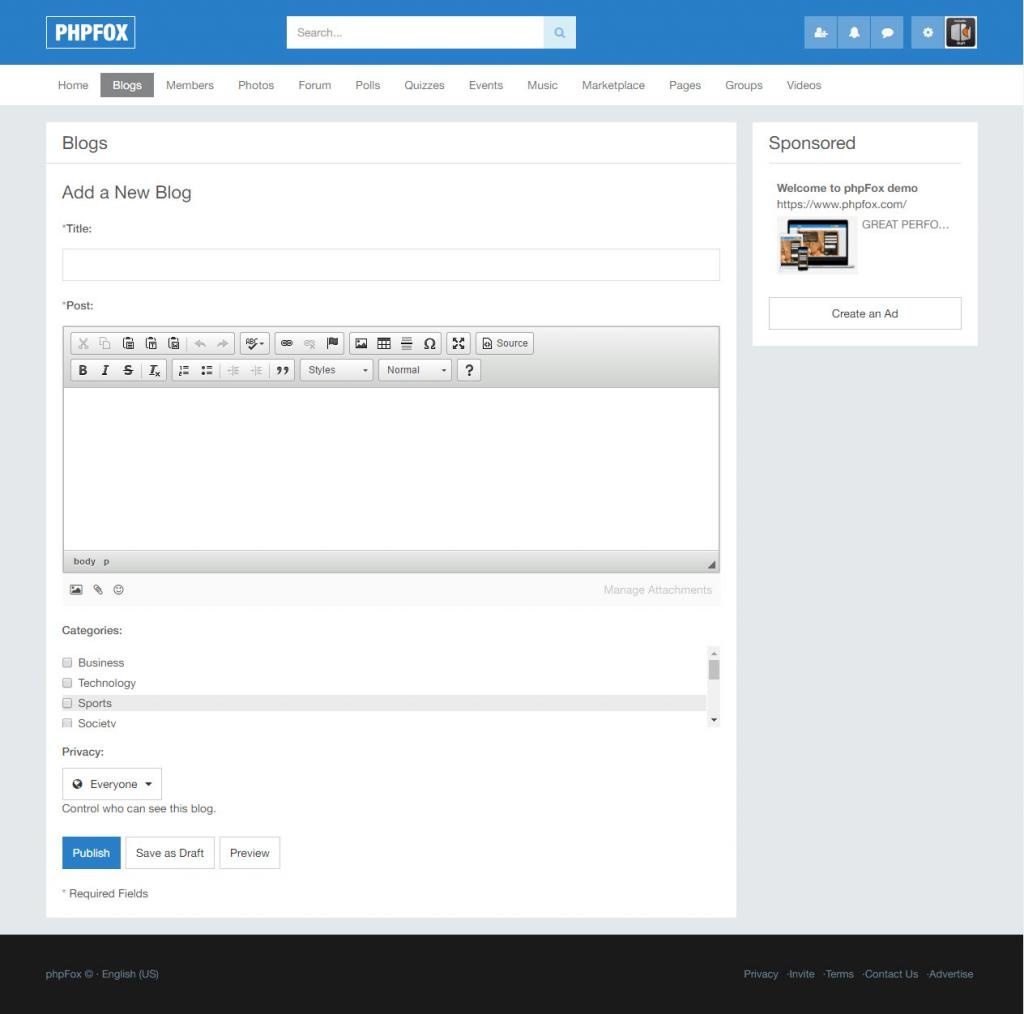This screenshot has width=1024, height=1014.
Task: Click the Create an Ad button
Action: [x=865, y=313]
